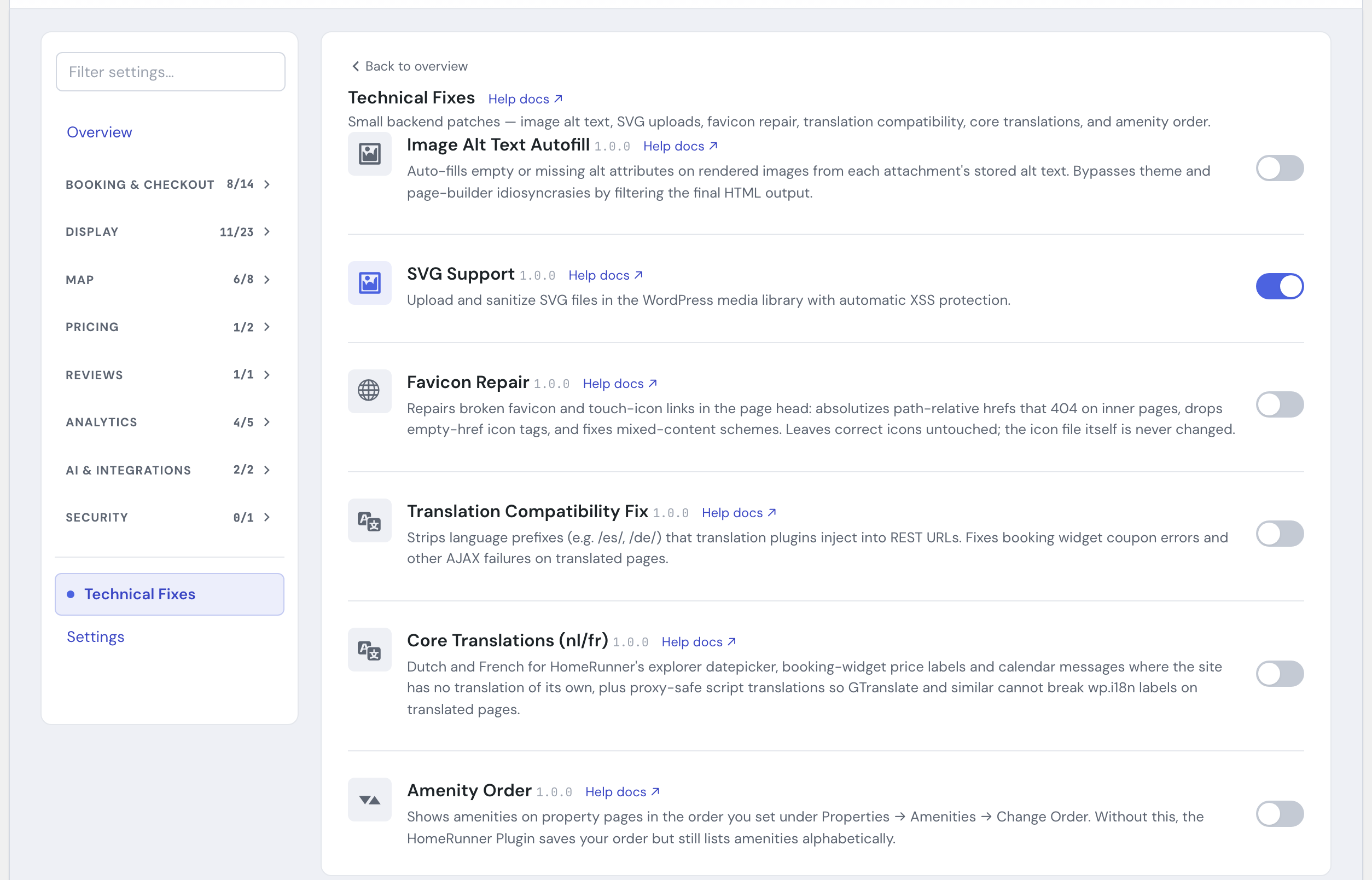1372x880 pixels.
Task: Click the Core Translations (nl/fr) icon
Action: pos(370,650)
